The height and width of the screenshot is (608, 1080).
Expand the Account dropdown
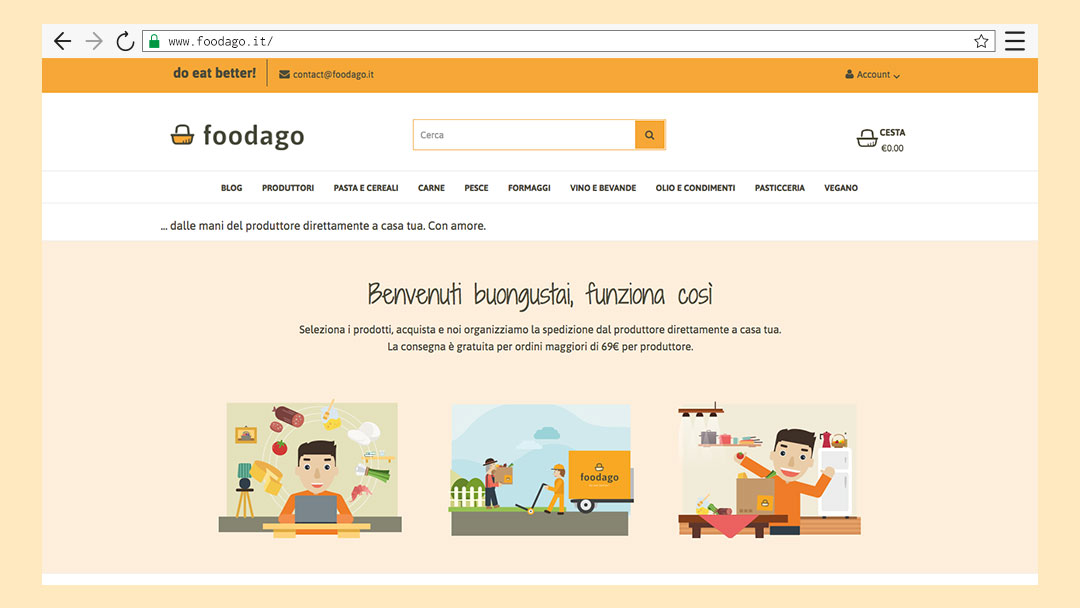pos(873,74)
